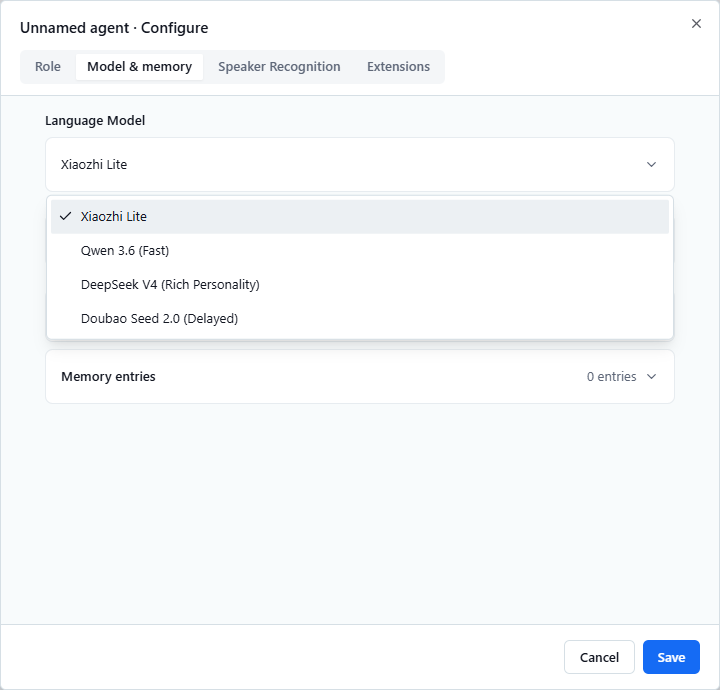
Task: Go to the Extensions tab
Action: pos(398,67)
